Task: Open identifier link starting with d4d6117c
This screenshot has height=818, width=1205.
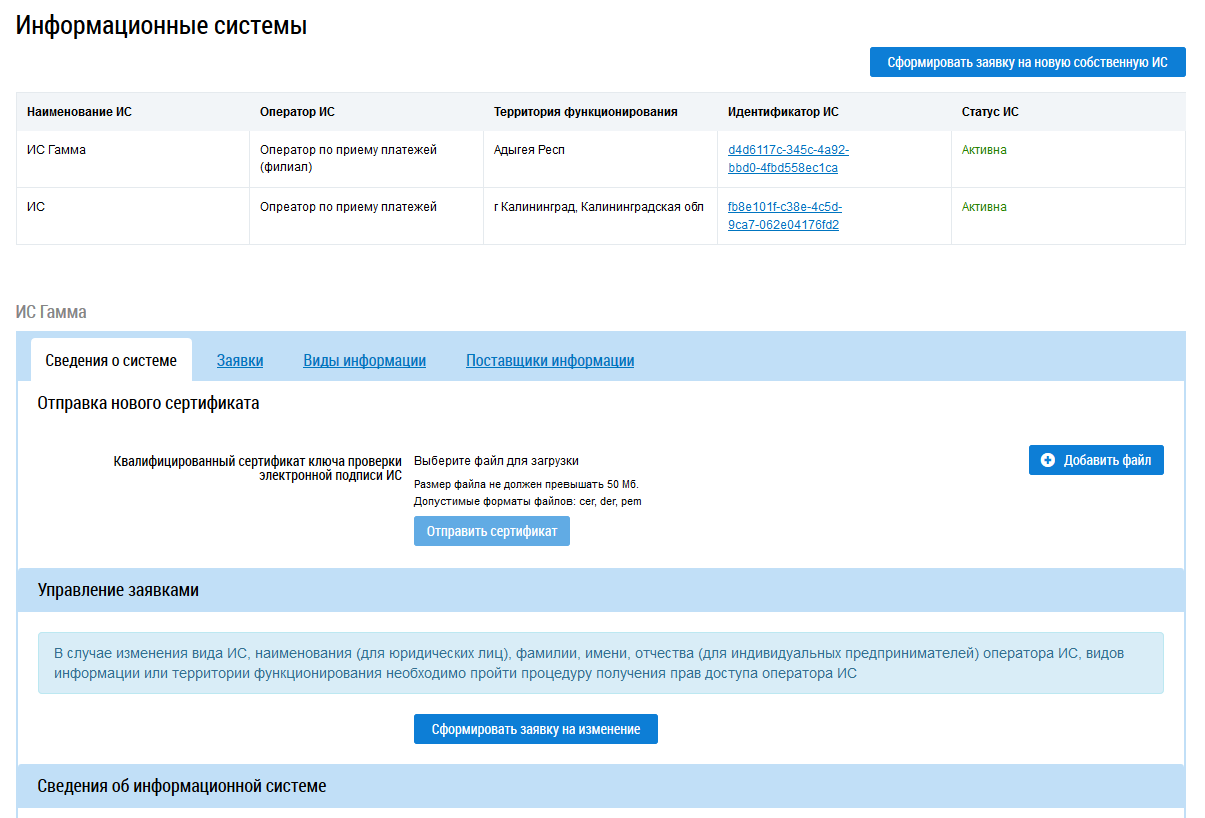Action: [x=788, y=159]
